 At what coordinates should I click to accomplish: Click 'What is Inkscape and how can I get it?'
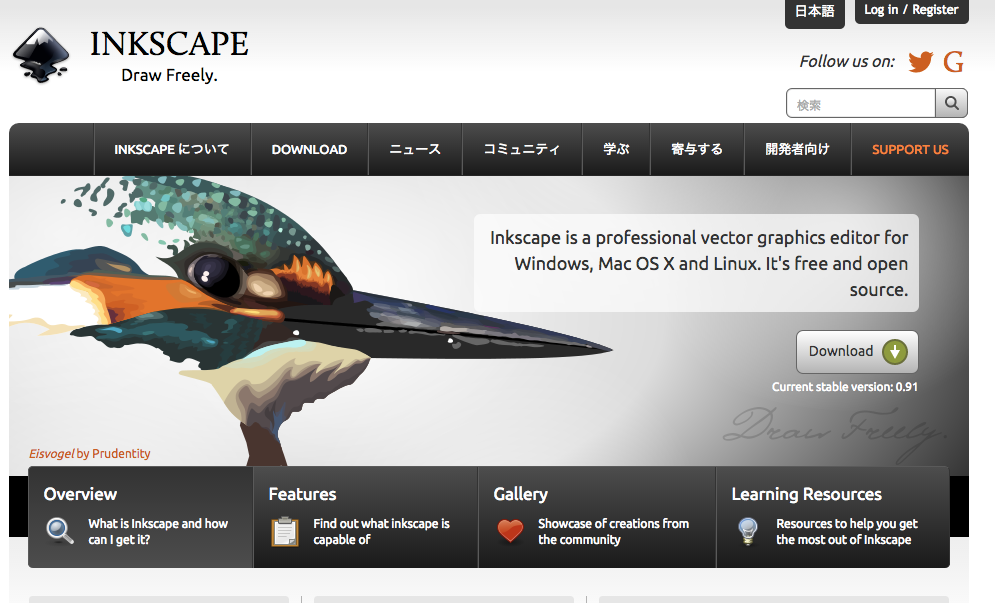pos(158,531)
